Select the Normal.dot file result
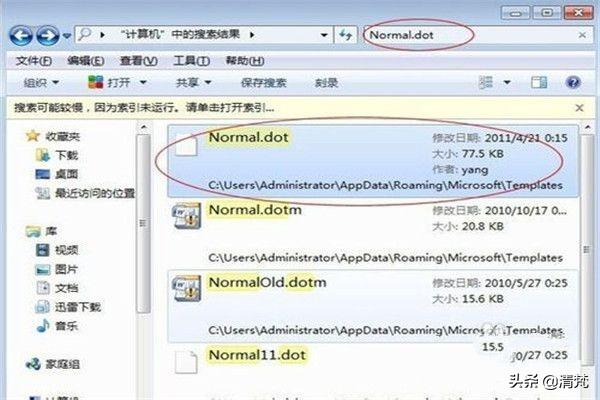The width and height of the screenshot is (600, 400). coord(373,161)
